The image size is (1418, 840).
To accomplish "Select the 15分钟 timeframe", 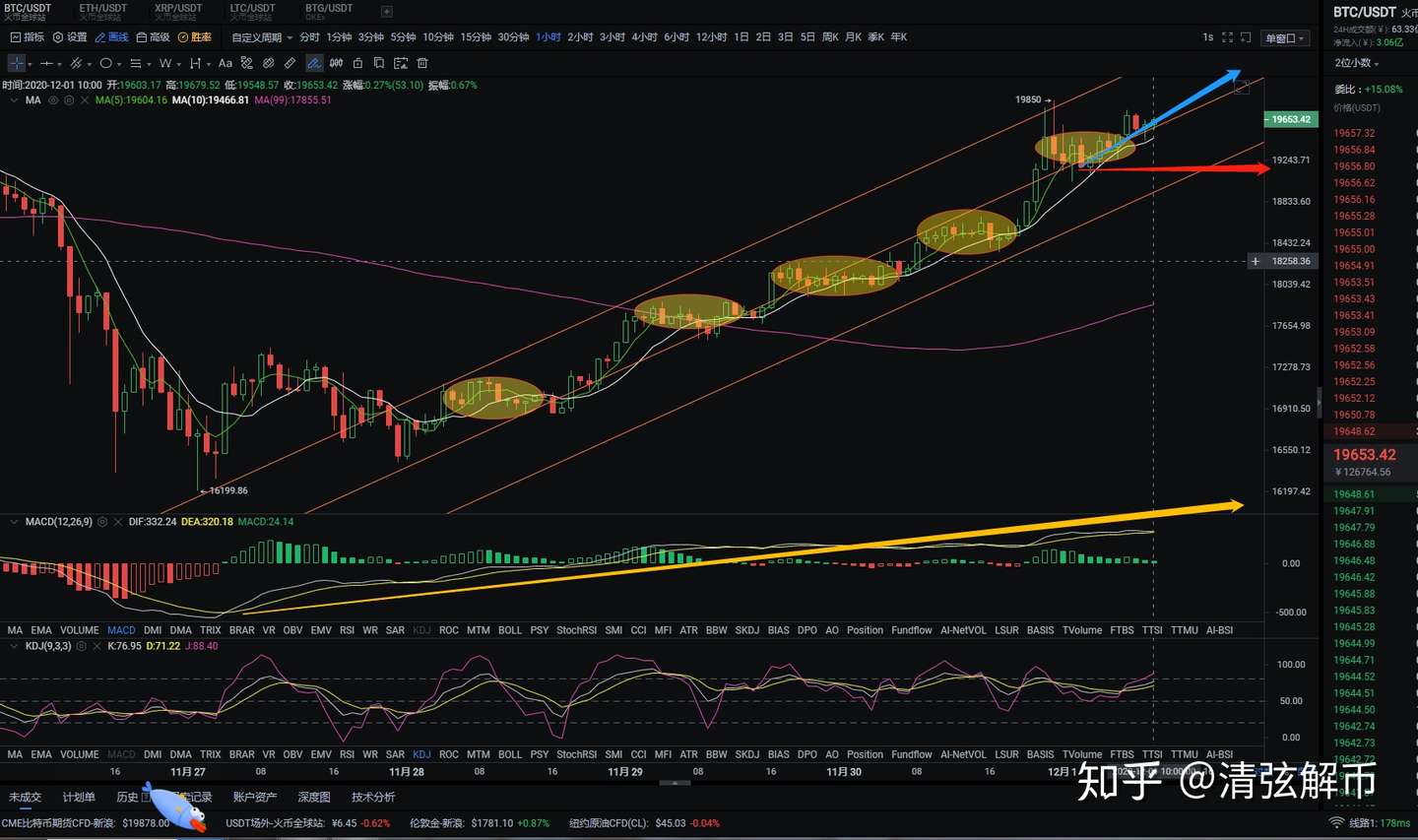I will (x=476, y=37).
